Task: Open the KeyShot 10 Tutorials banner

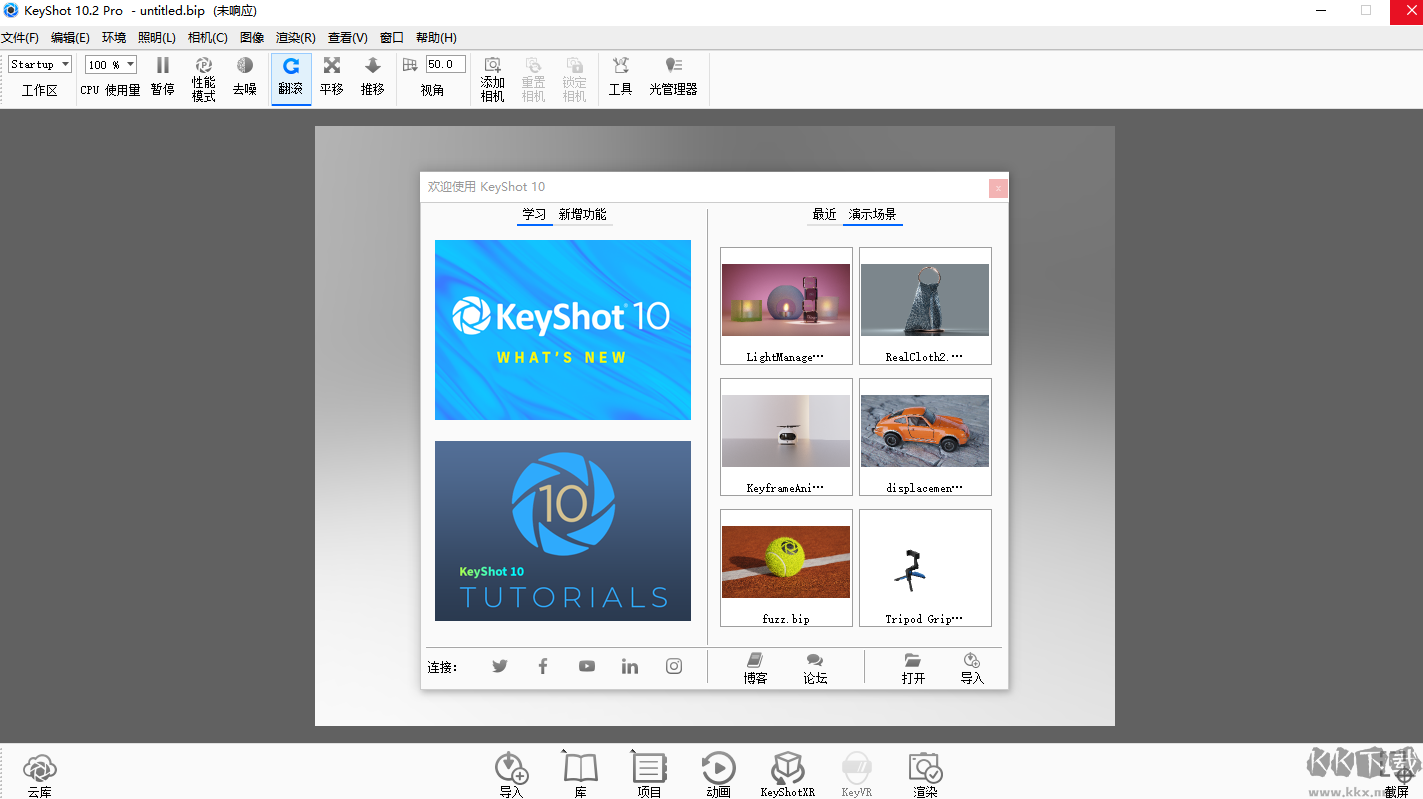Action: click(563, 531)
